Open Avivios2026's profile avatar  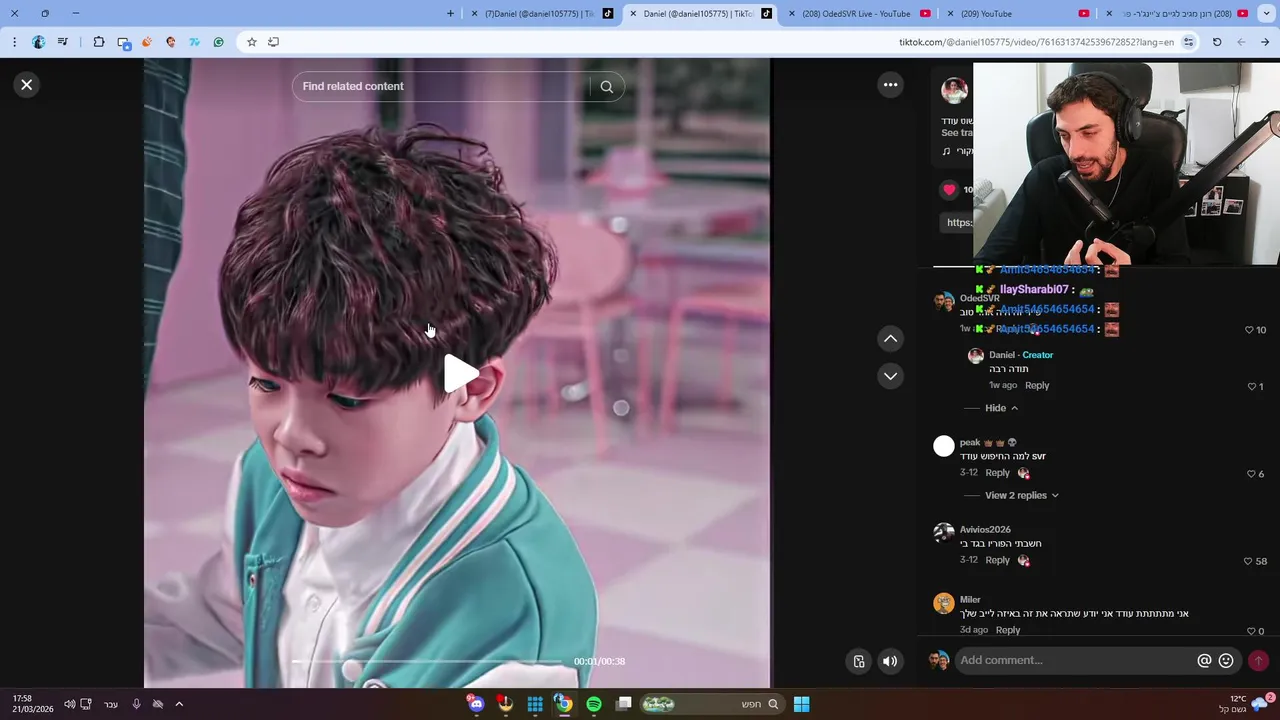944,534
